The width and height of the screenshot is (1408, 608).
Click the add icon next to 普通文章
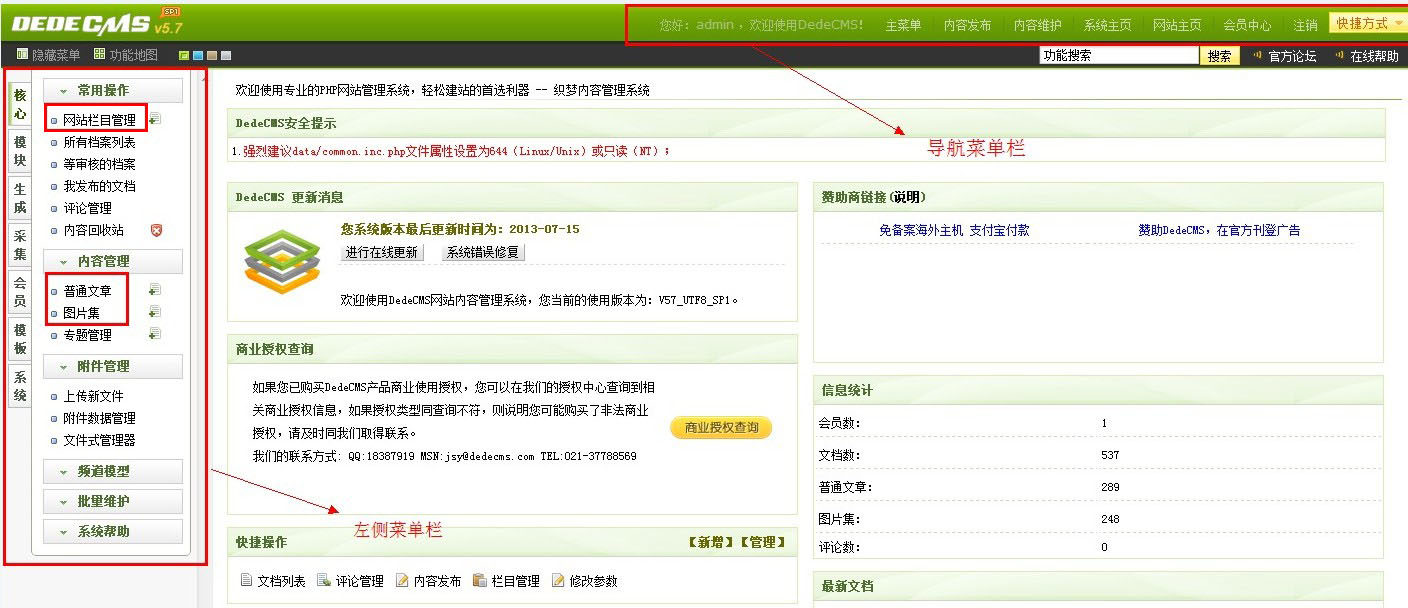coord(155,290)
